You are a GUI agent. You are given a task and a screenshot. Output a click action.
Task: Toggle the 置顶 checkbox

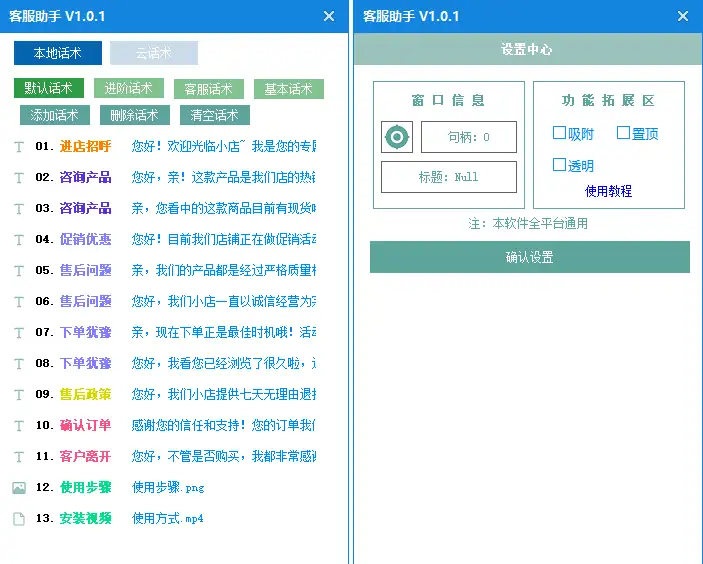(x=623, y=133)
